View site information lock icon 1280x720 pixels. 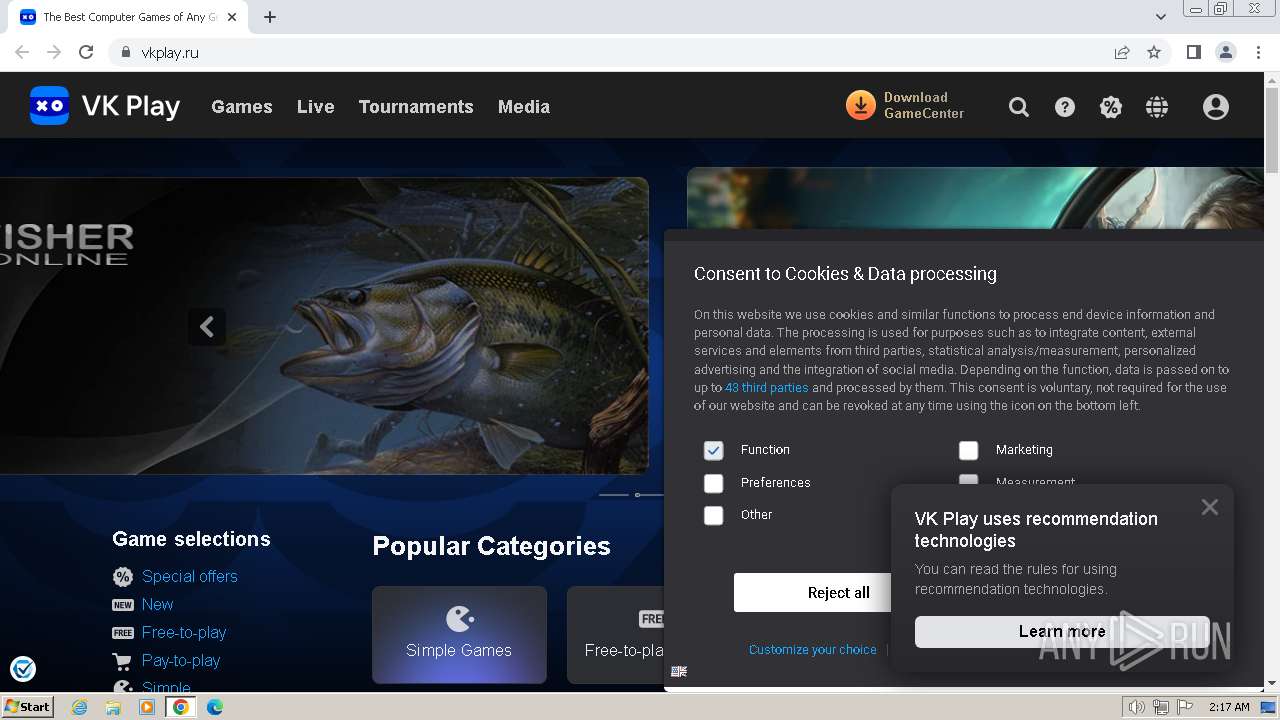(x=126, y=52)
